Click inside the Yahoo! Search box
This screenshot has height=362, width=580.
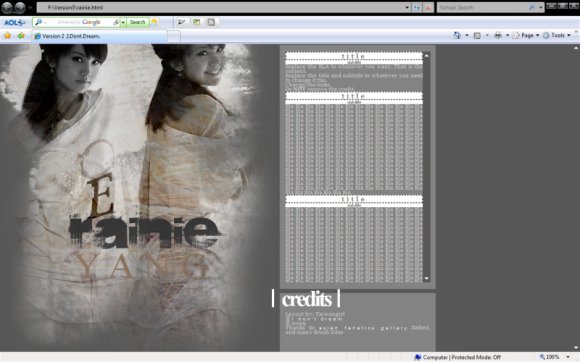pyautogui.click(x=483, y=7)
